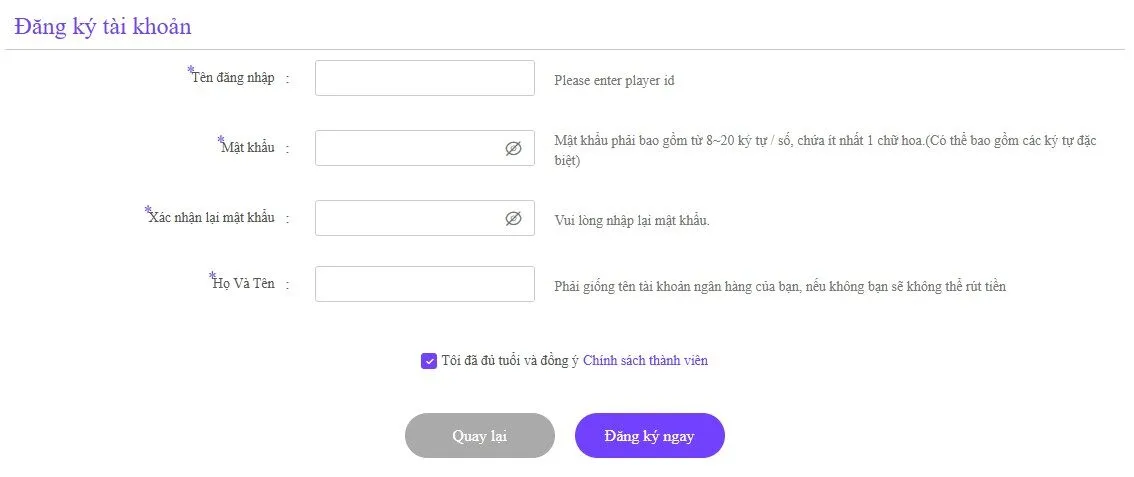Show password in the Mật khẩu field
This screenshot has width=1134, height=477.
(513, 148)
